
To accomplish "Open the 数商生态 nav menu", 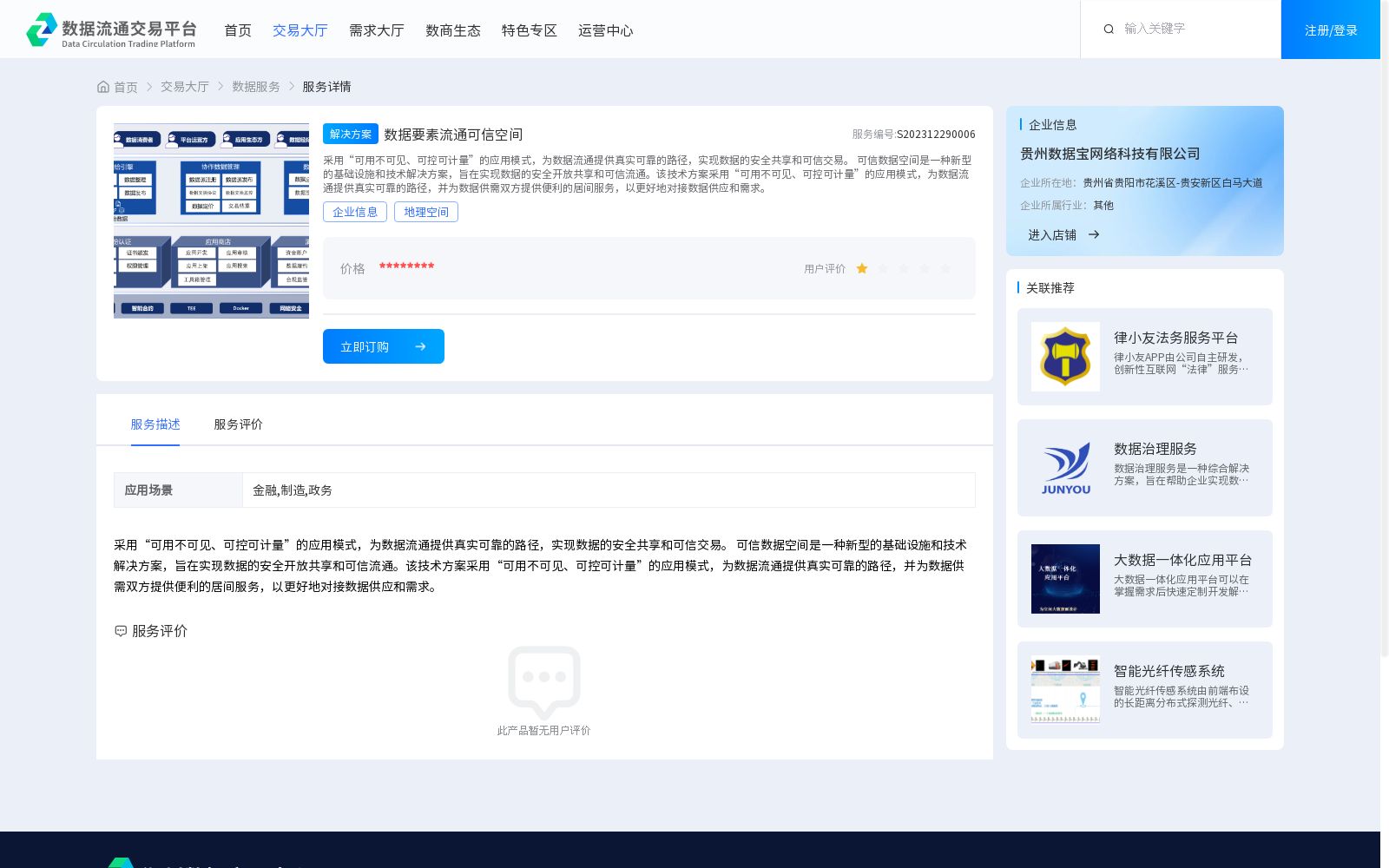I will coord(453,30).
